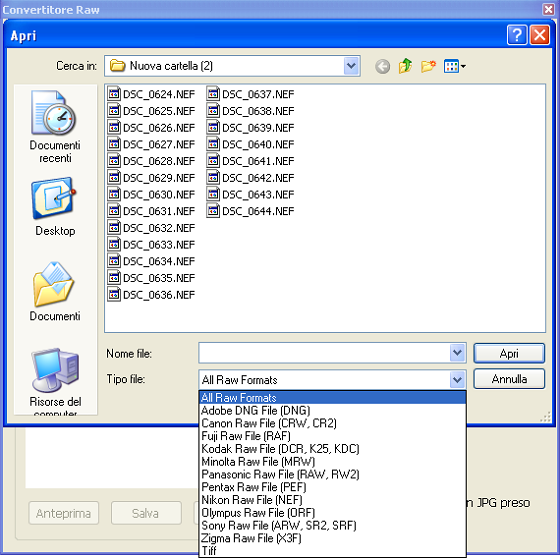Create a new folder
Viewport: 560px width, 559px height.
tap(428, 66)
